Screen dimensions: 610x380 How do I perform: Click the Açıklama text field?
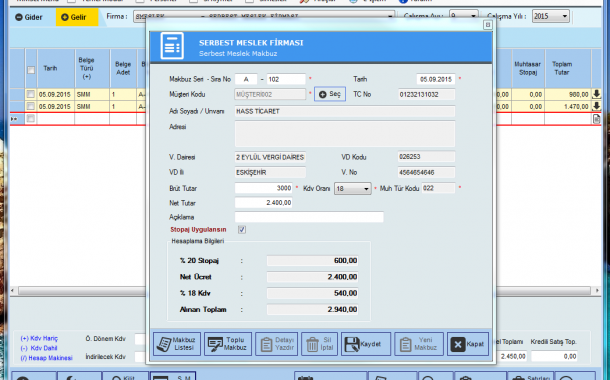[309, 217]
